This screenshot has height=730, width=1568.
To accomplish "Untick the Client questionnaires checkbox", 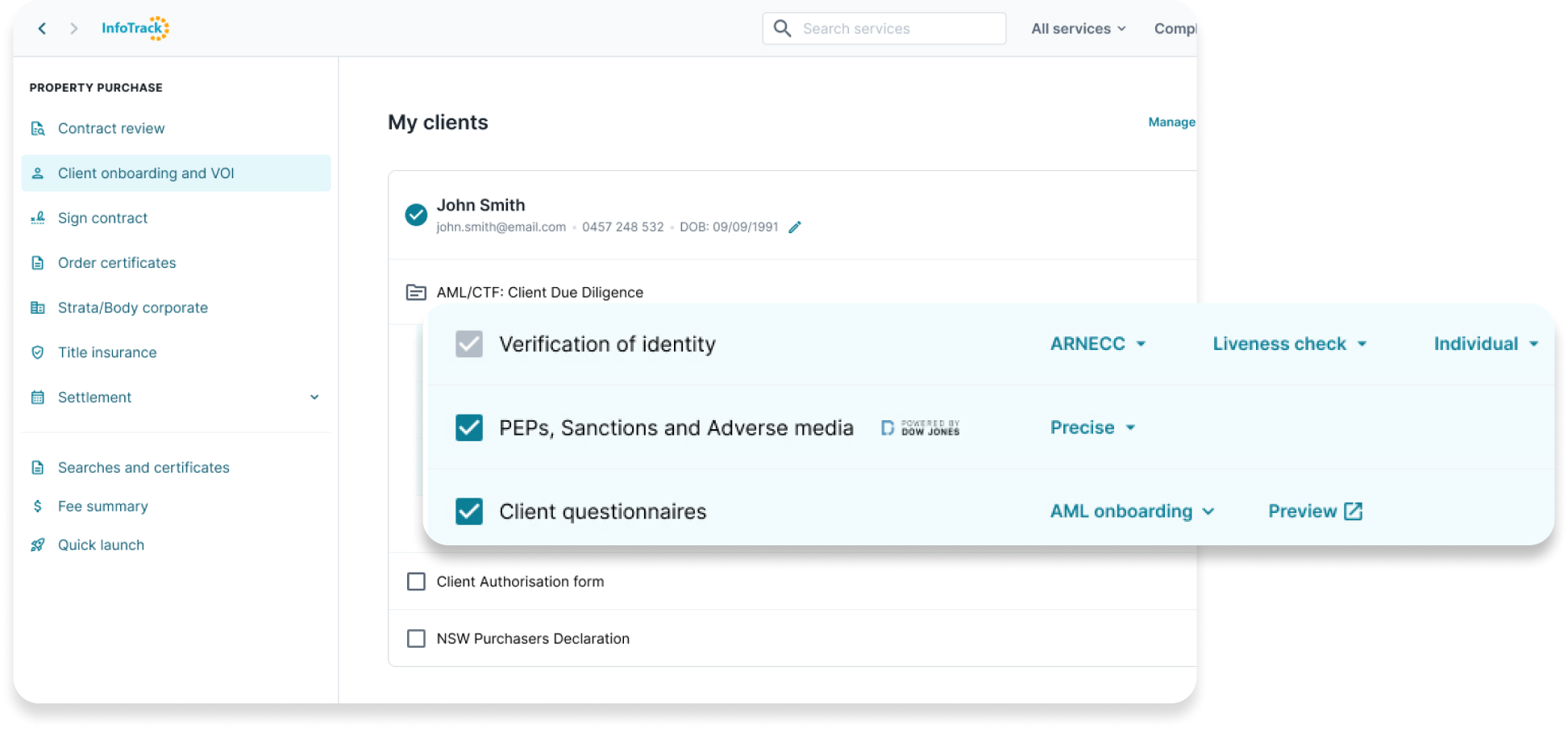I will coord(469,511).
